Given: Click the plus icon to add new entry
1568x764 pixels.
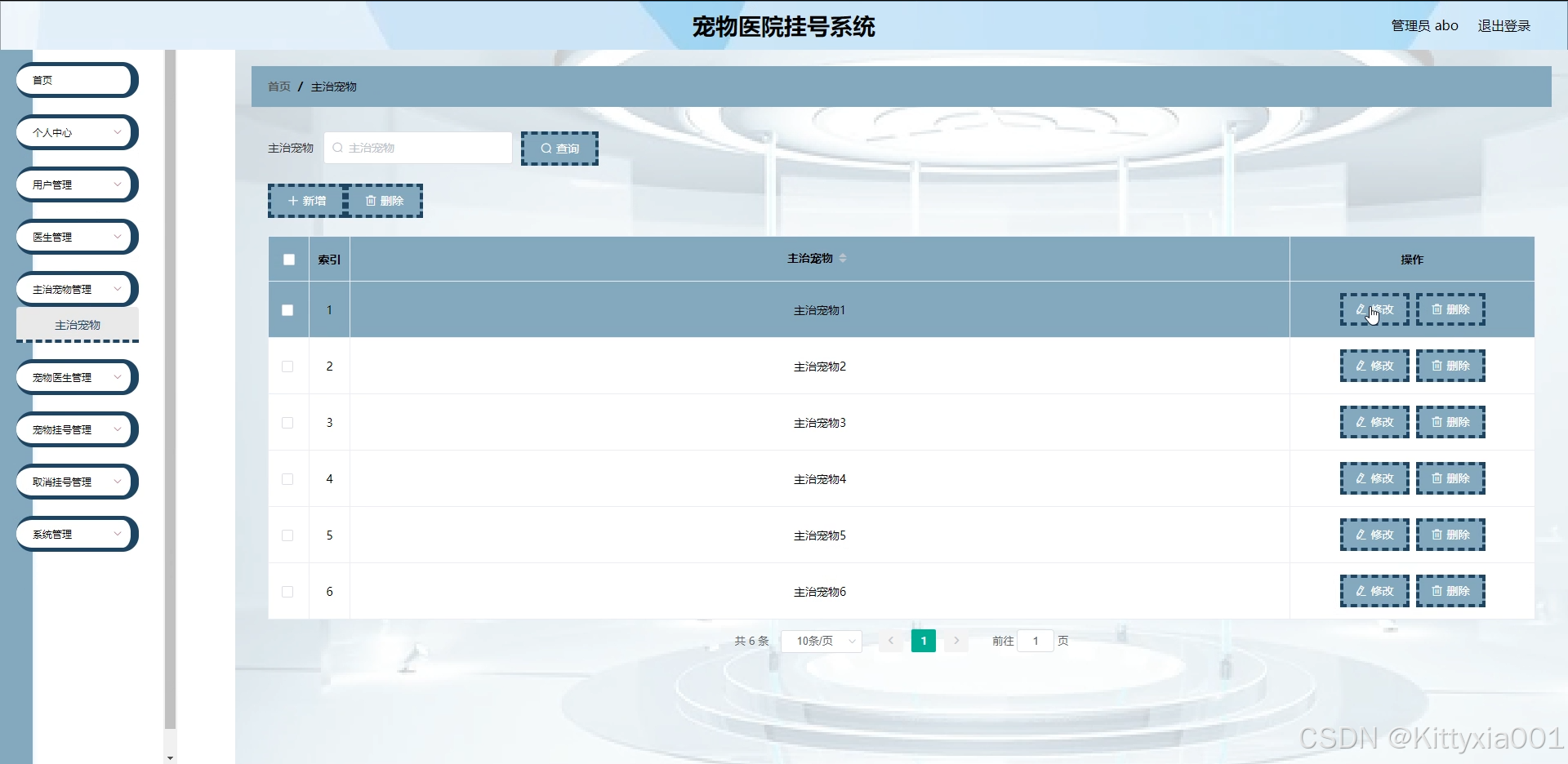Looking at the screenshot, I should click(306, 201).
